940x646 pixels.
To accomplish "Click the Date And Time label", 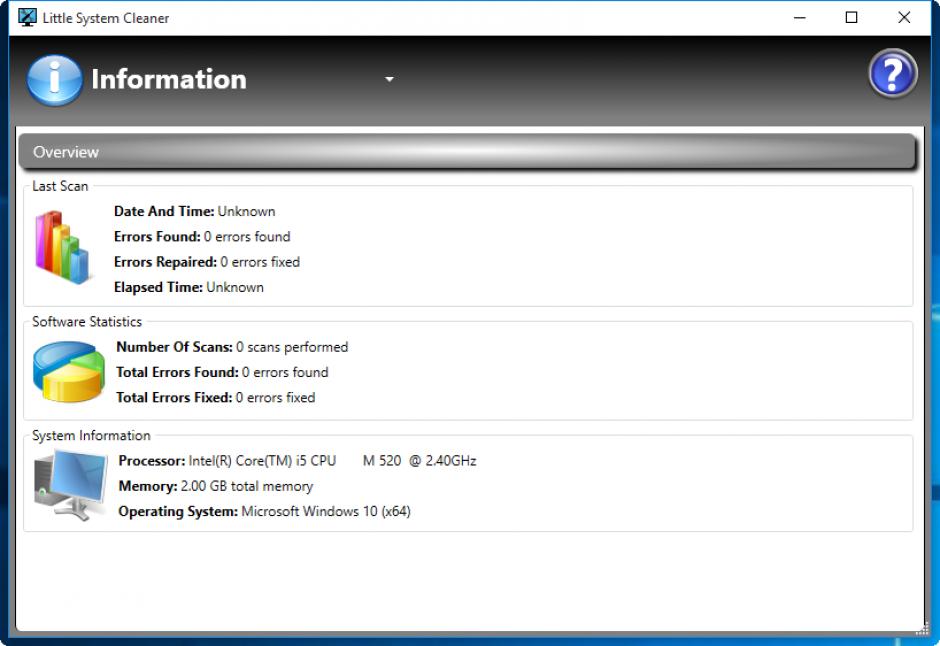I will [x=164, y=211].
